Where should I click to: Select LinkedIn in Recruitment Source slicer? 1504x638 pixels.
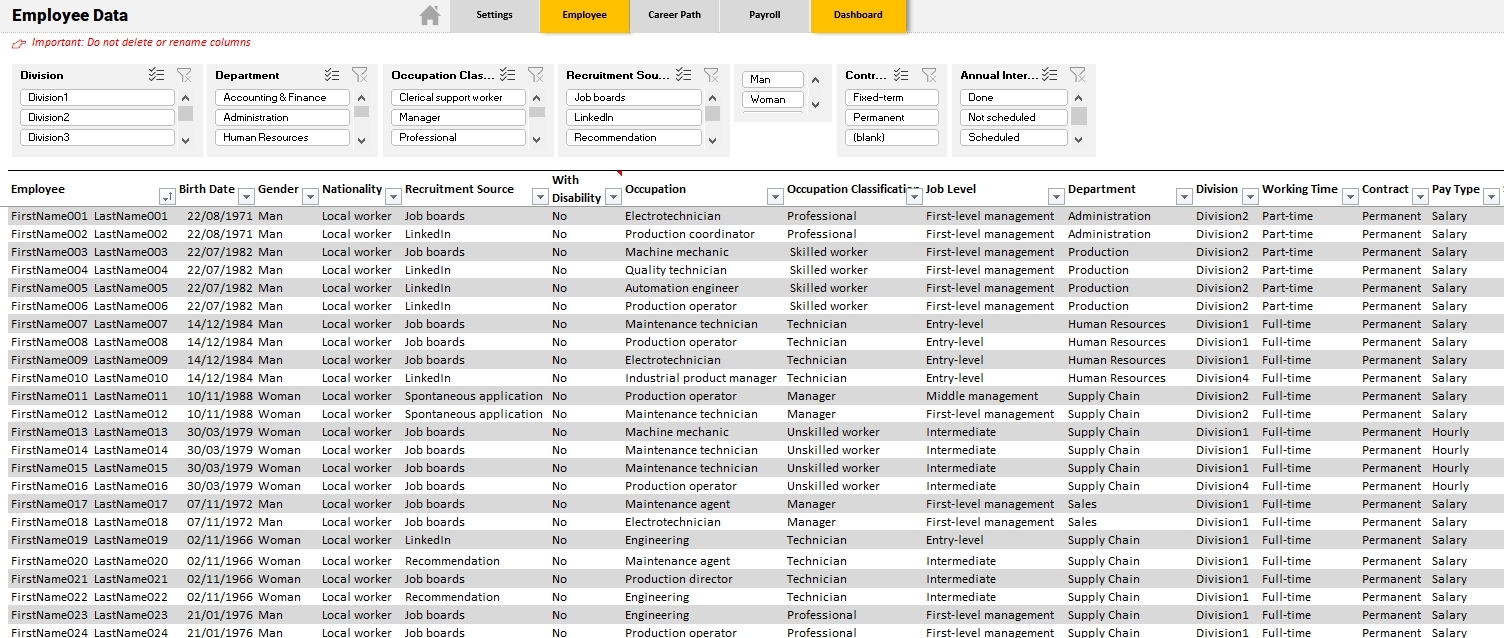(x=634, y=117)
